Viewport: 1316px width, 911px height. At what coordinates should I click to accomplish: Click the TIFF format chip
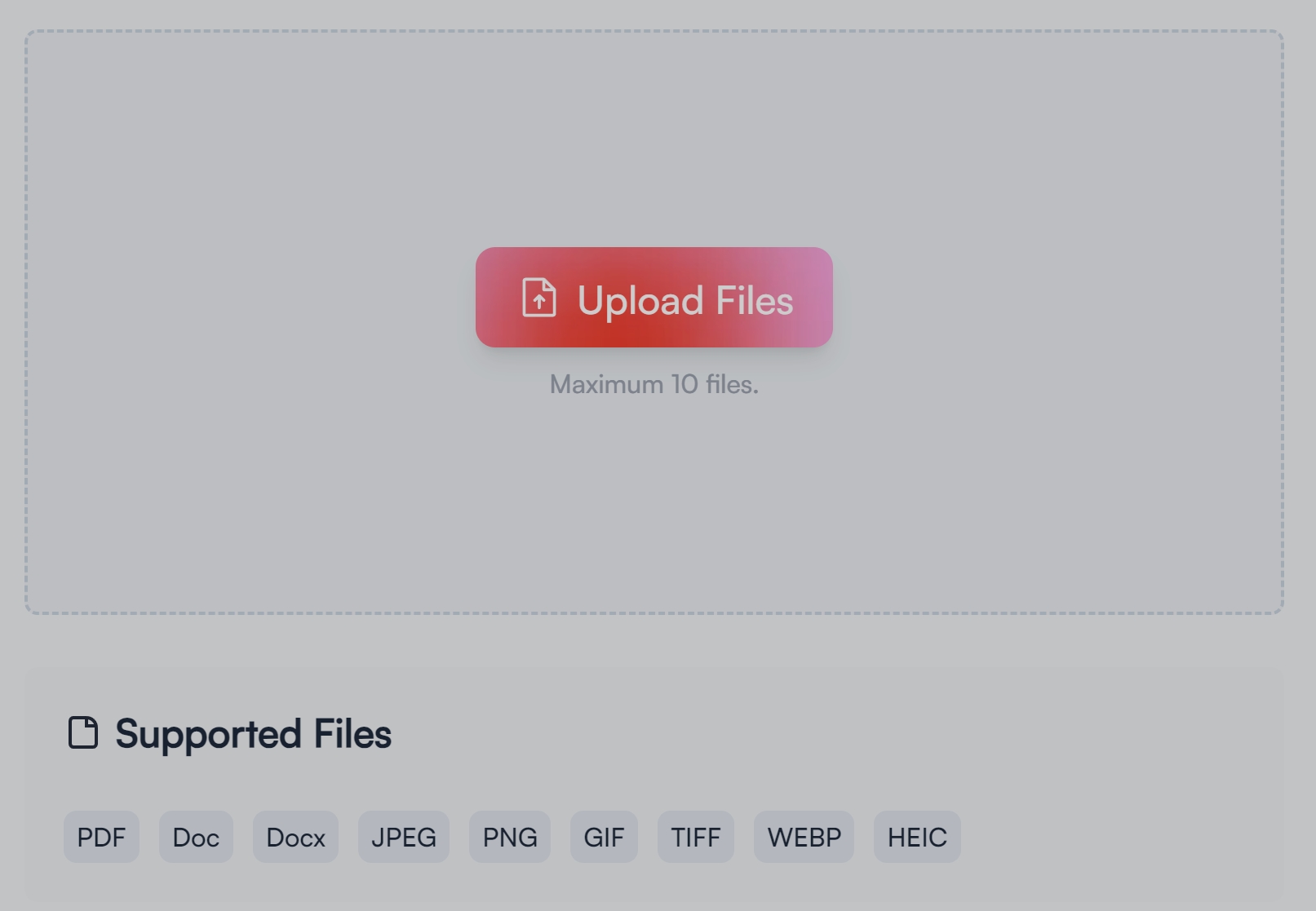coord(696,837)
